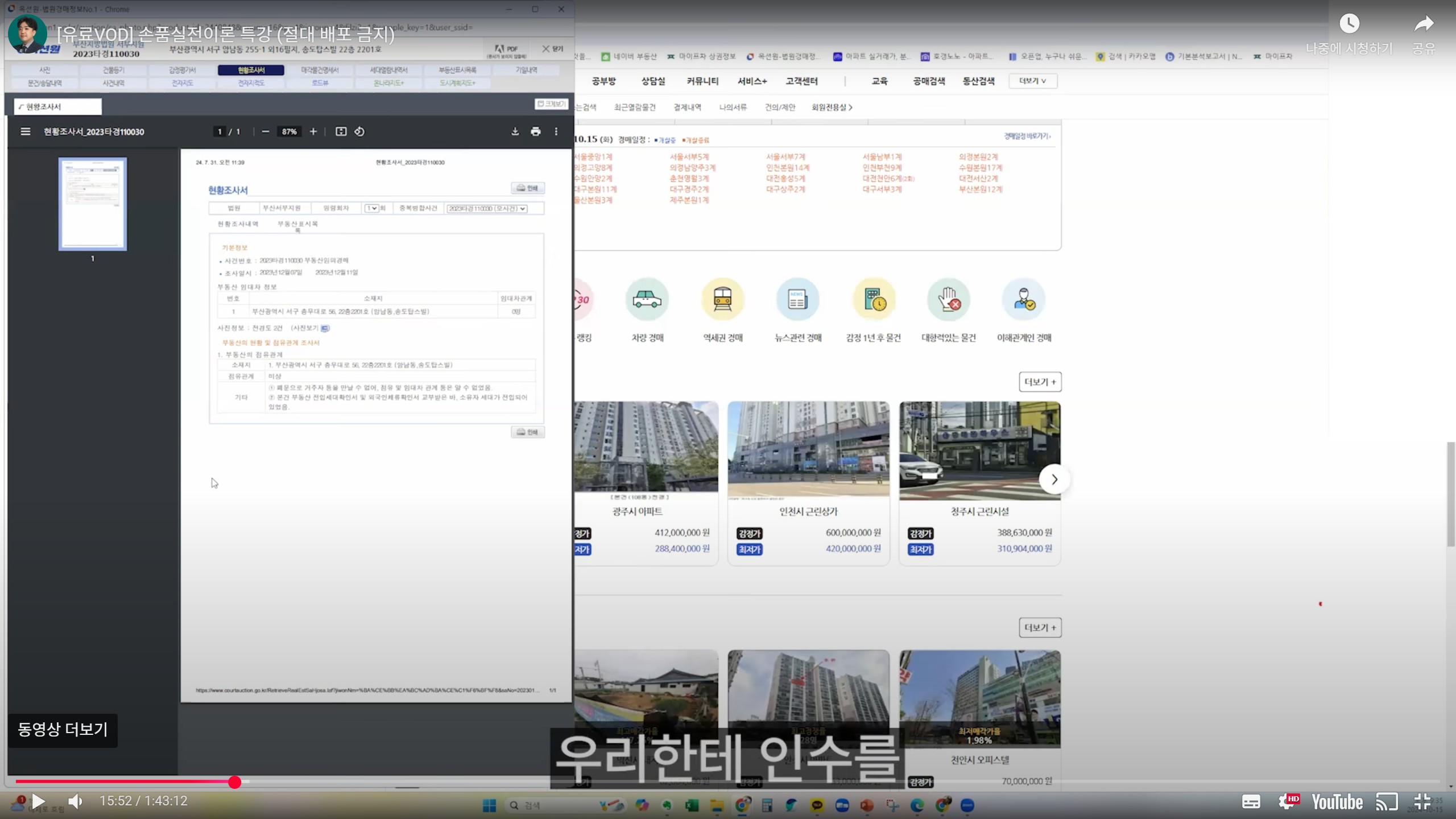Viewport: 1456px width, 819px height.
Task: Mute the video volume
Action: pos(75,801)
